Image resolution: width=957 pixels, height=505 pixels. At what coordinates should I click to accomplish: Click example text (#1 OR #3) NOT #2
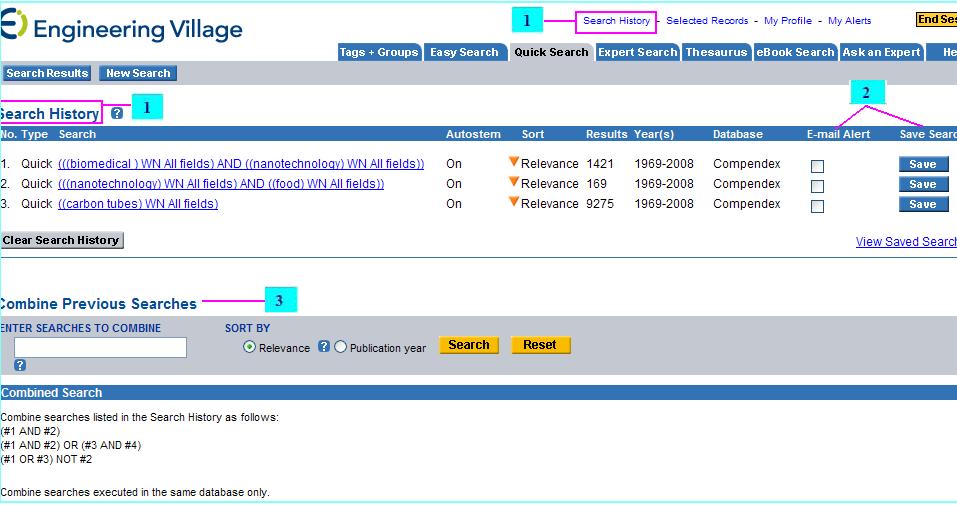click(x=46, y=459)
